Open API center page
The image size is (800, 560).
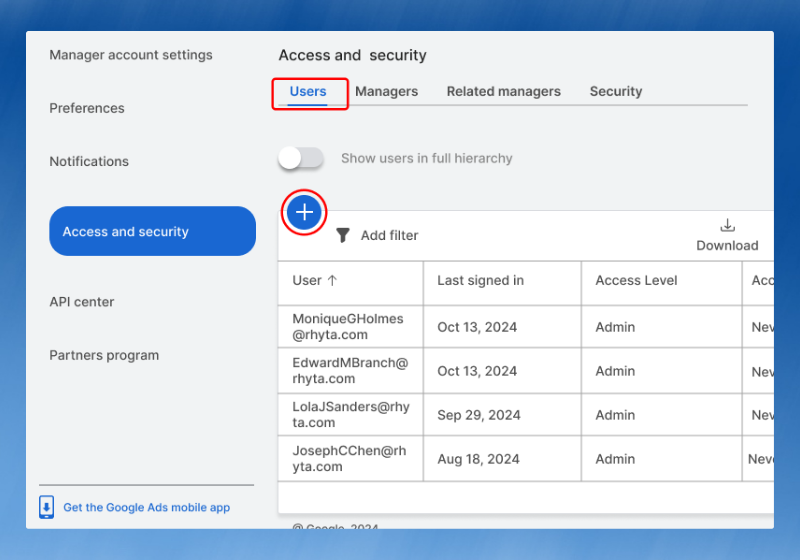pos(82,302)
